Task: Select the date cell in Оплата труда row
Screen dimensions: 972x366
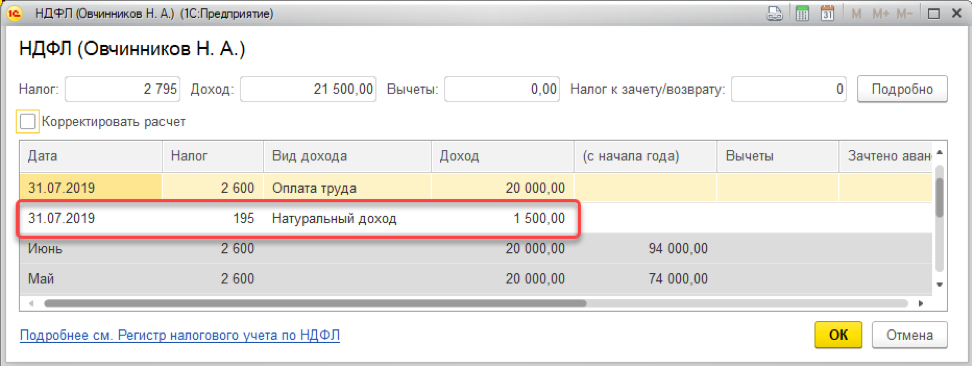Action: [x=91, y=188]
